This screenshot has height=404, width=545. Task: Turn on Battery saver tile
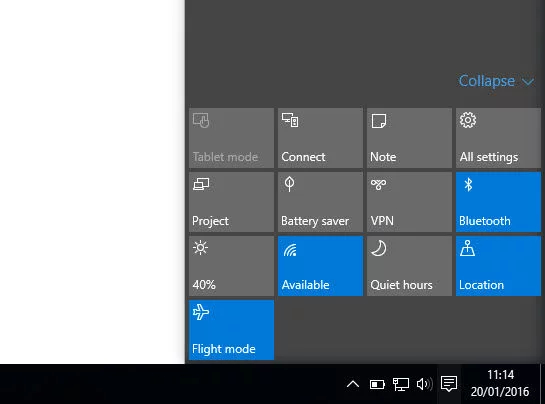tap(320, 202)
